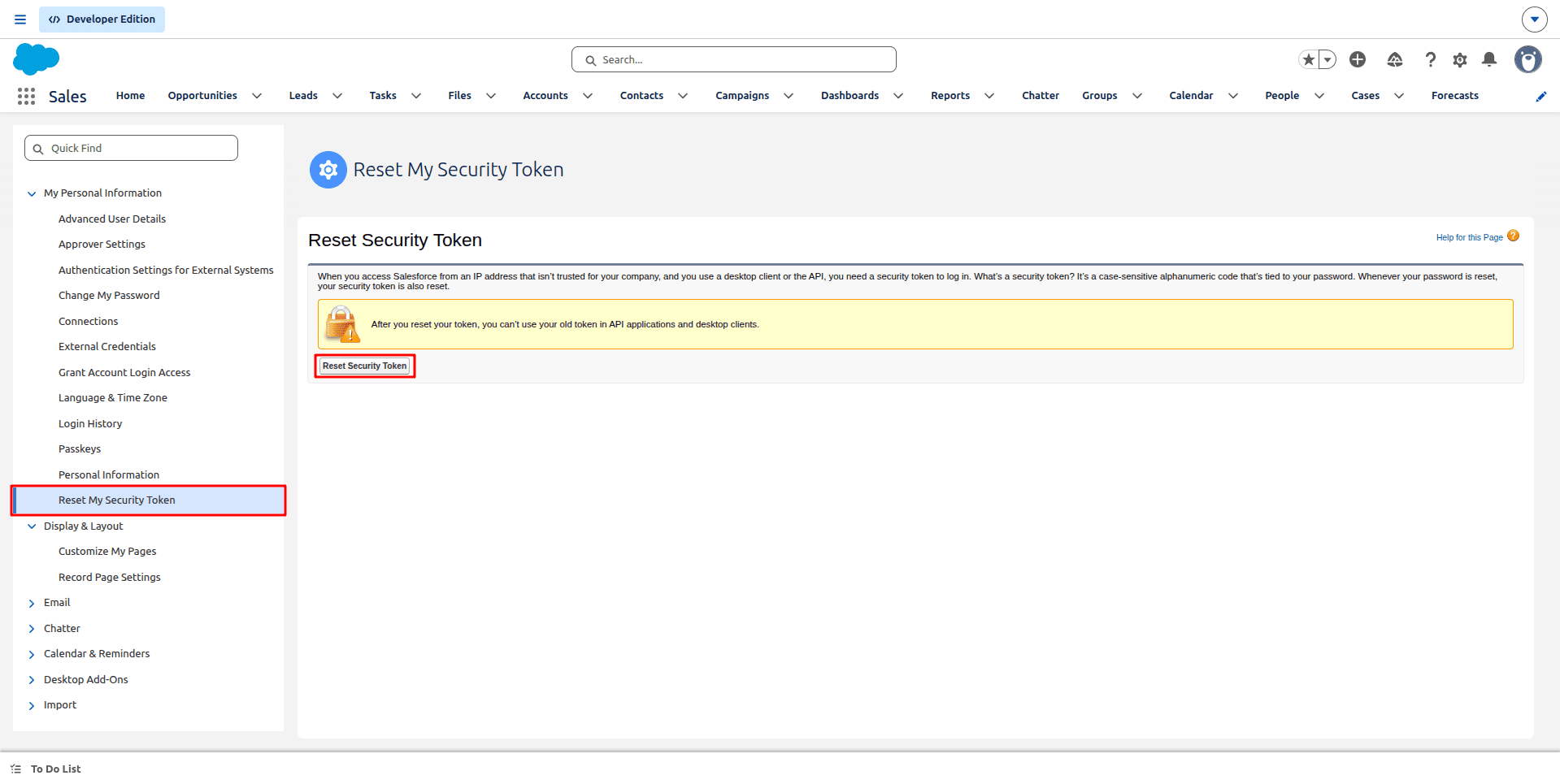Image resolution: width=1560 pixels, height=784 pixels.
Task: Open Connections in sidebar
Action: click(x=88, y=321)
